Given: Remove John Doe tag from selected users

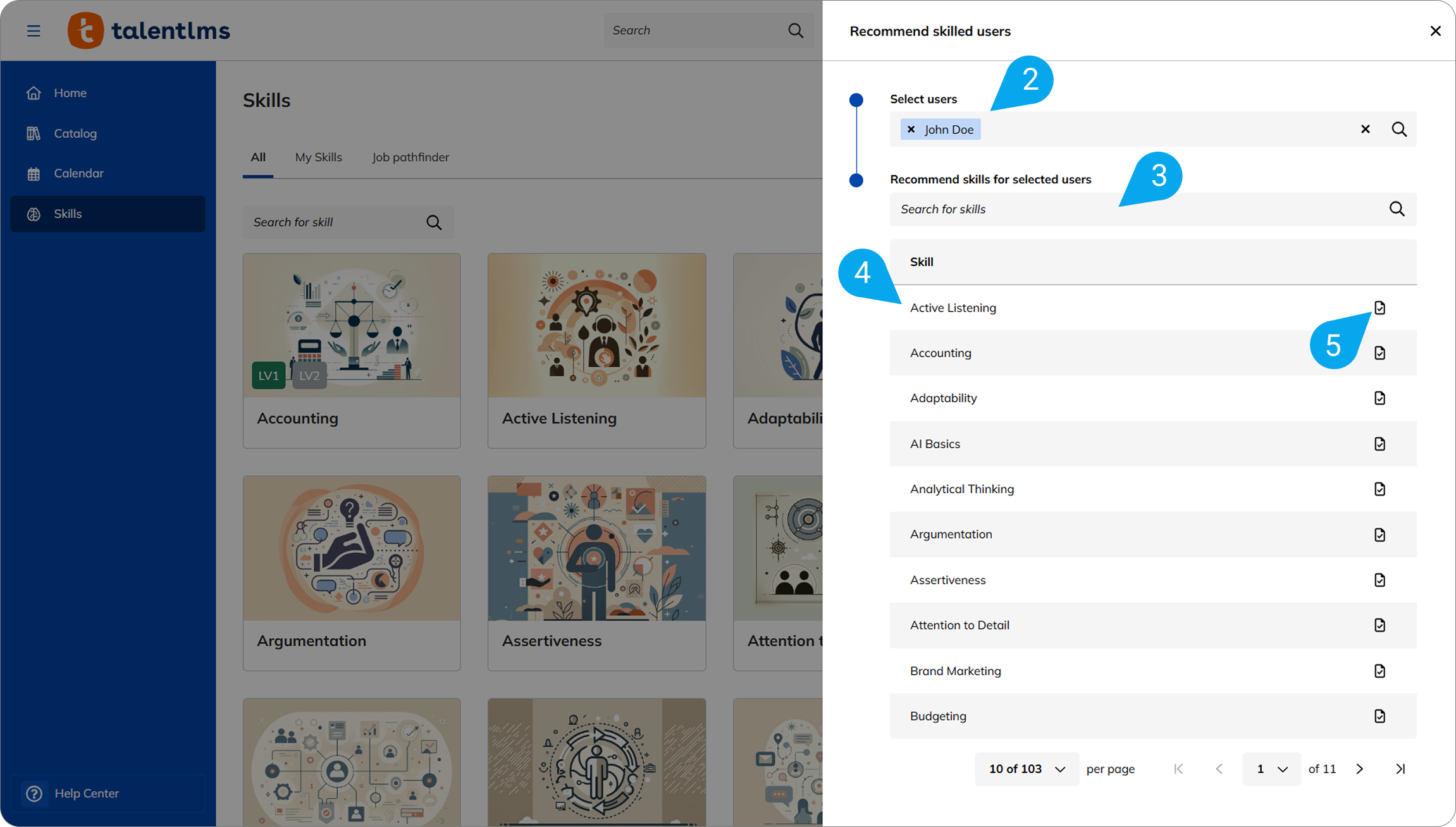Looking at the screenshot, I should pos(911,130).
